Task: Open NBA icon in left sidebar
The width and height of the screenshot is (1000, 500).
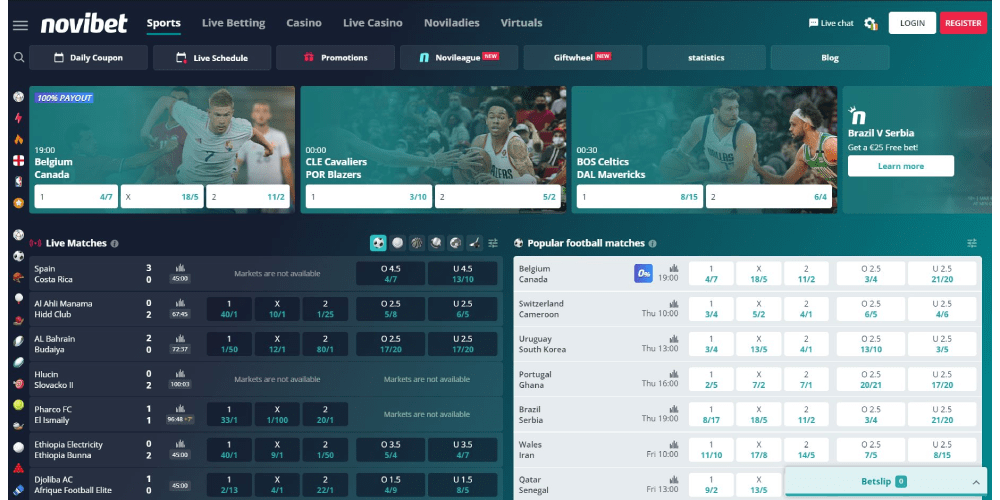Action: pos(18,181)
